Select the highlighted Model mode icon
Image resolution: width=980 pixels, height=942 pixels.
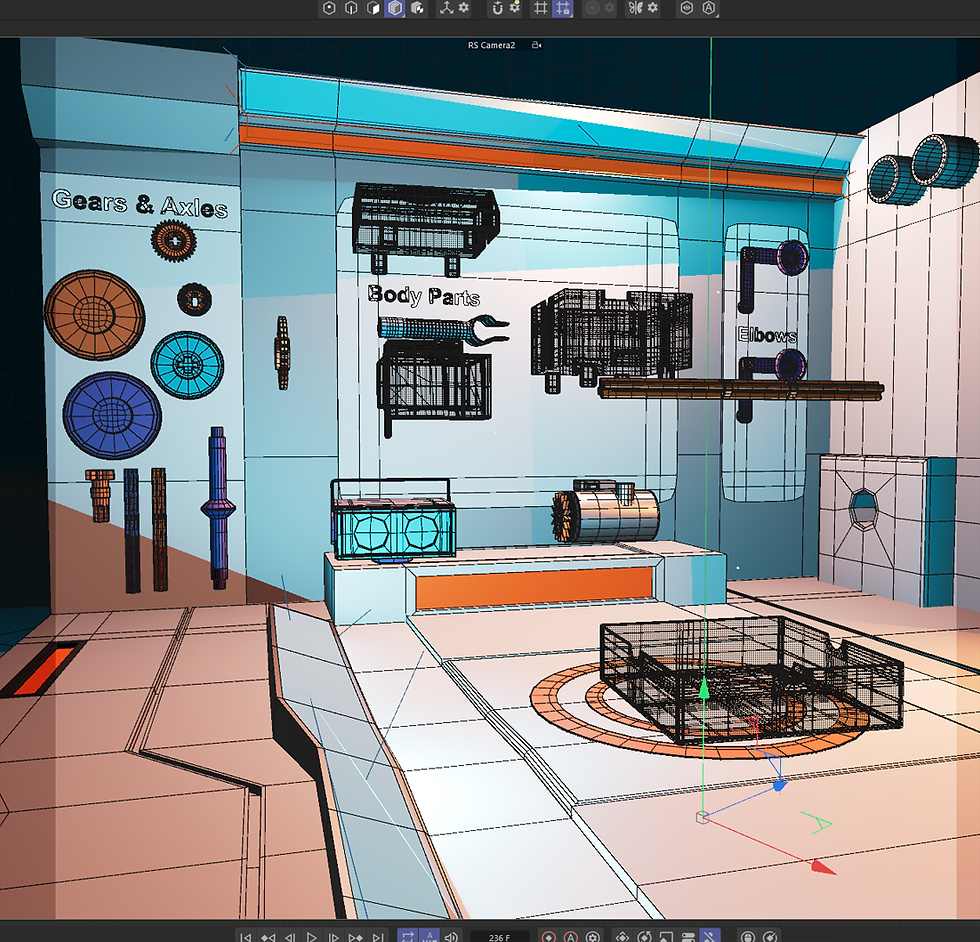click(x=395, y=8)
